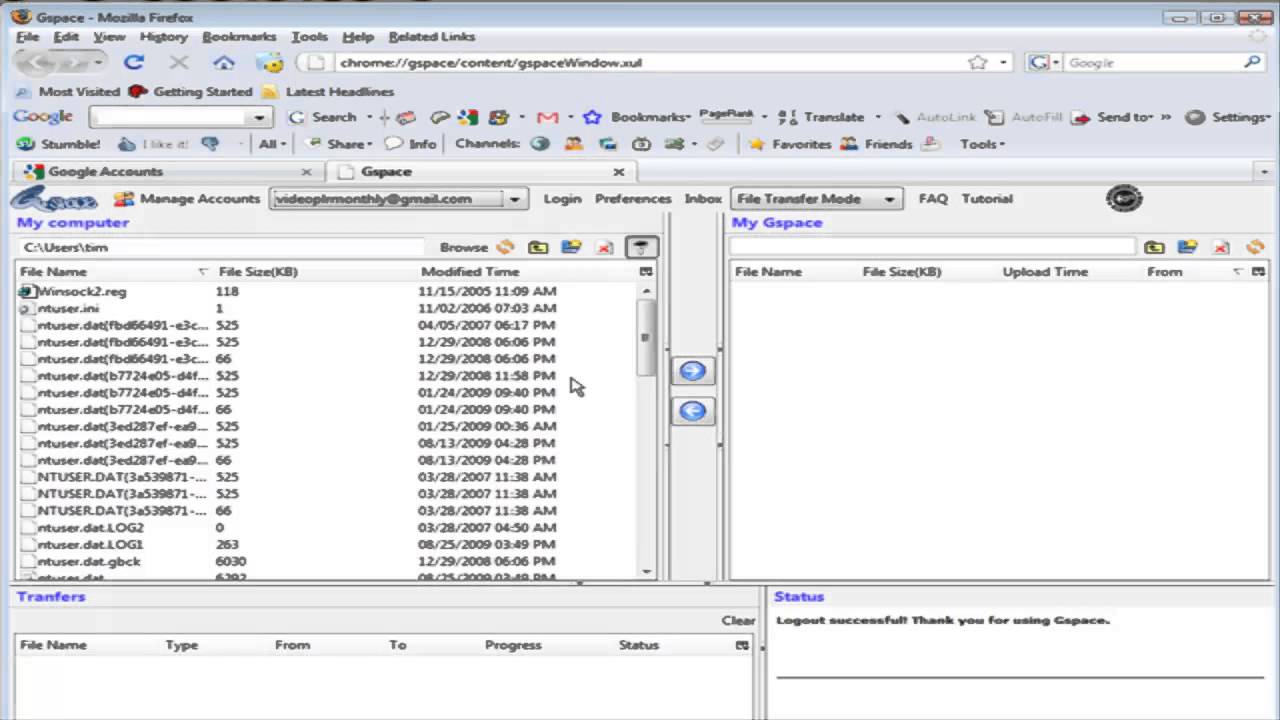Open column picker in My computer list
Viewport: 1280px width, 720px height.
[x=646, y=272]
